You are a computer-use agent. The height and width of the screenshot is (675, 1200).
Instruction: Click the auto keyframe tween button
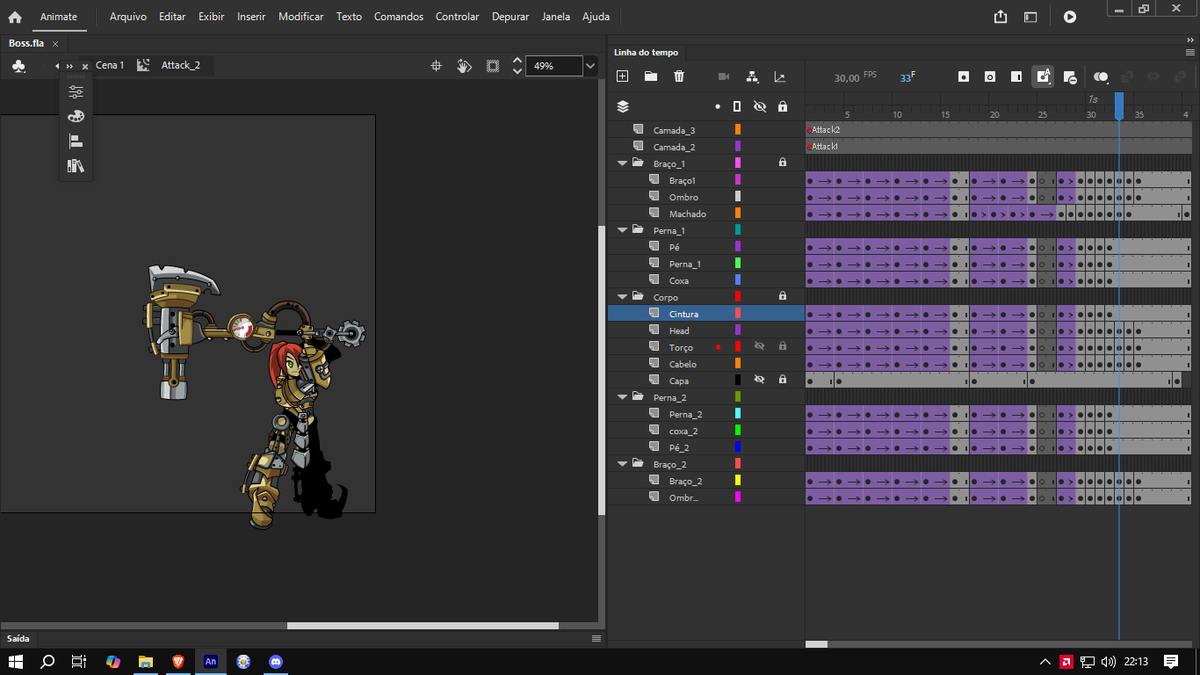click(x=1043, y=77)
